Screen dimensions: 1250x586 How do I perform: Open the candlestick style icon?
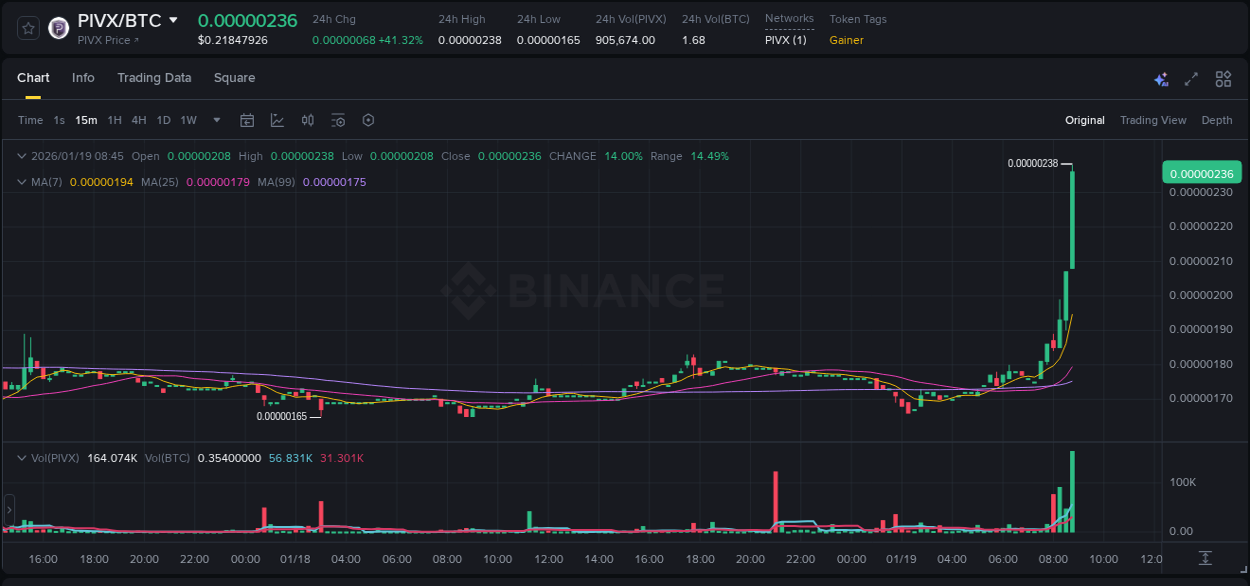tap(307, 120)
